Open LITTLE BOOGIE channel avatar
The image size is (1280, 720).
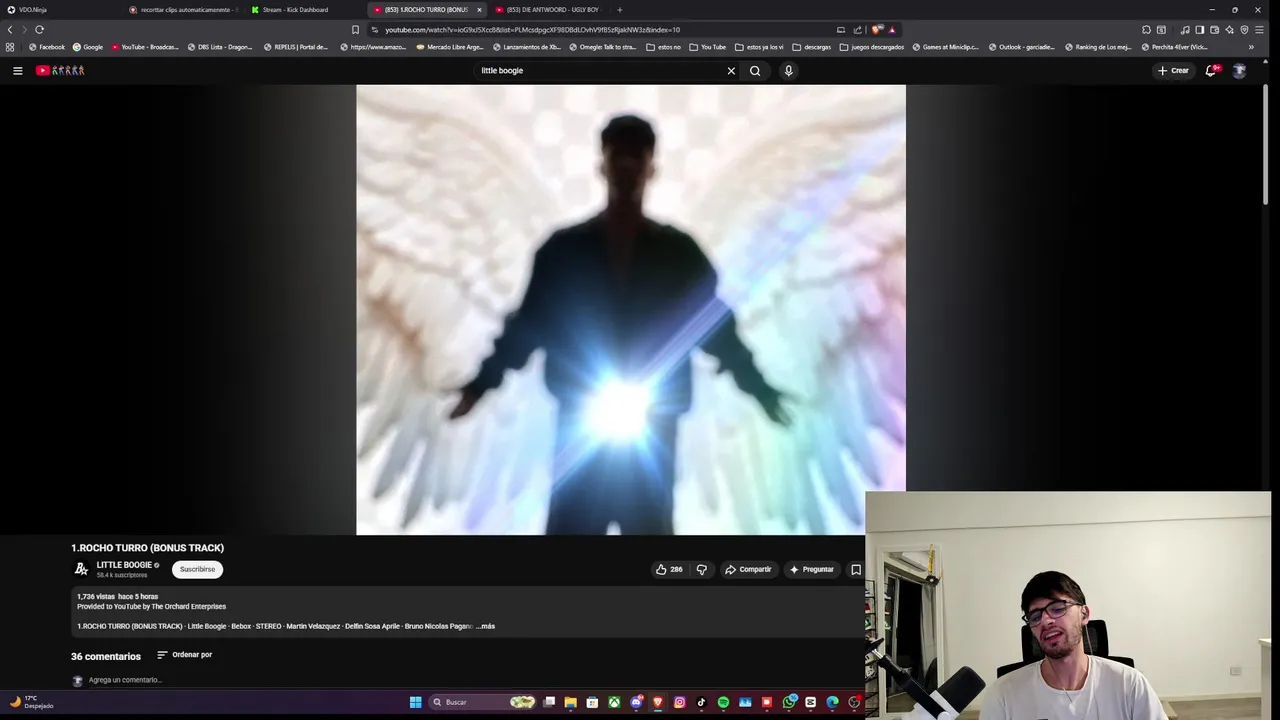81,569
